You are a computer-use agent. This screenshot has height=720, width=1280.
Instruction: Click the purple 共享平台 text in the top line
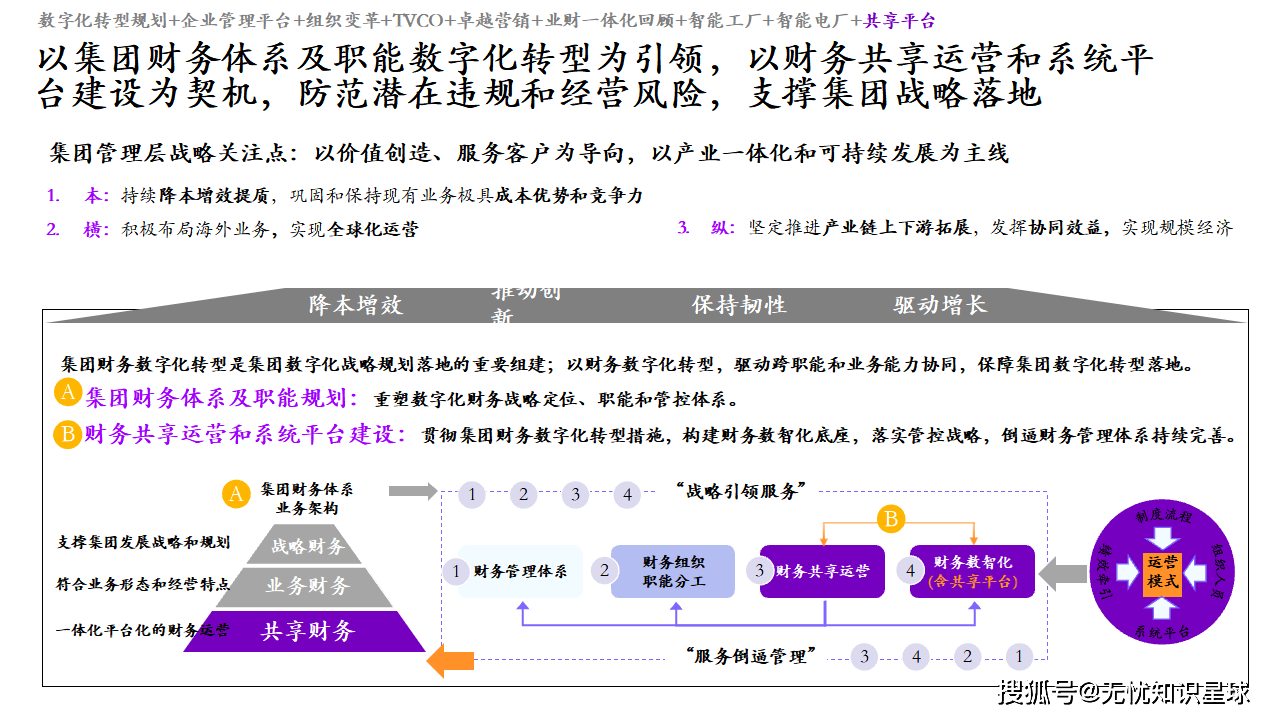click(x=900, y=20)
